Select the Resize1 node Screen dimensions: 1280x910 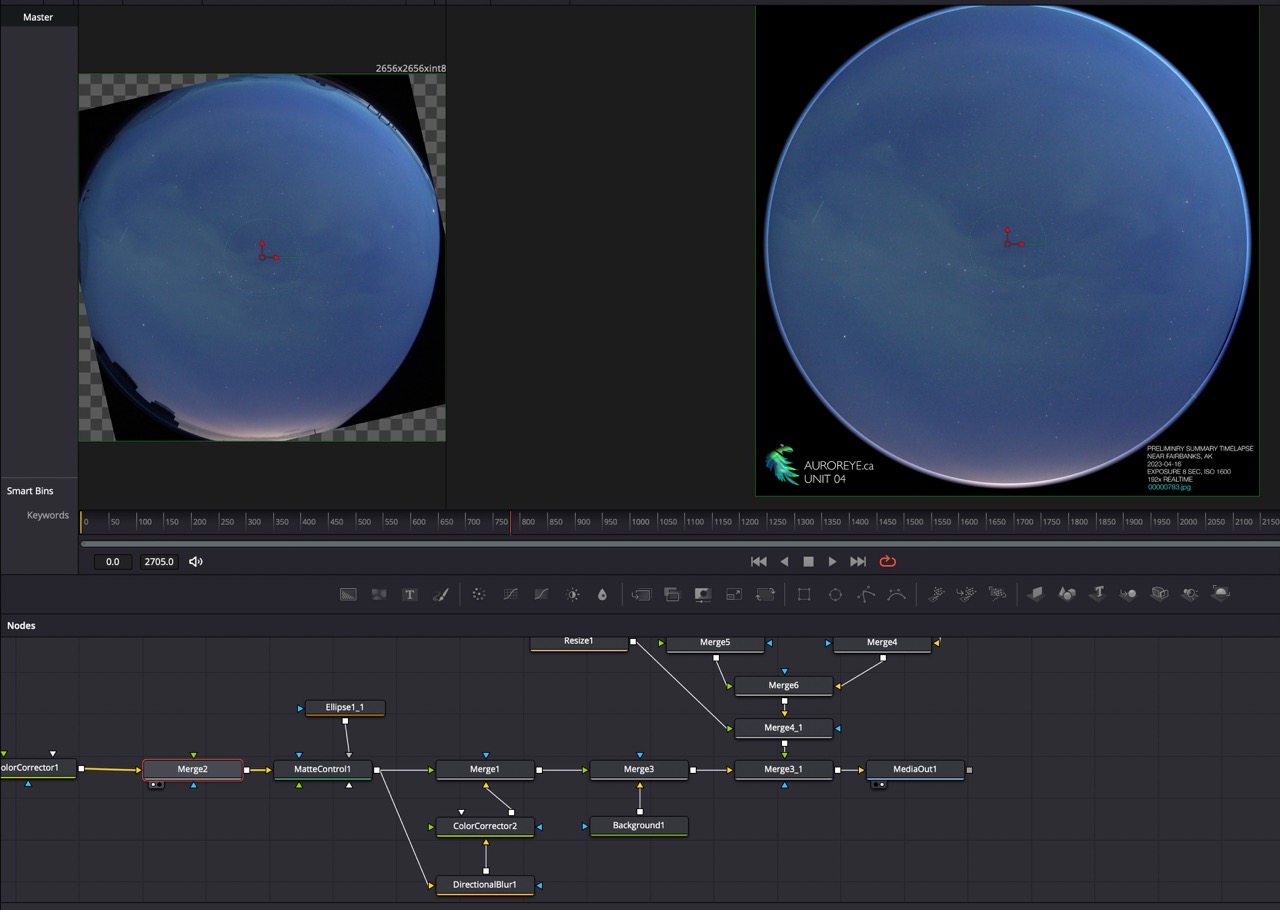[579, 642]
